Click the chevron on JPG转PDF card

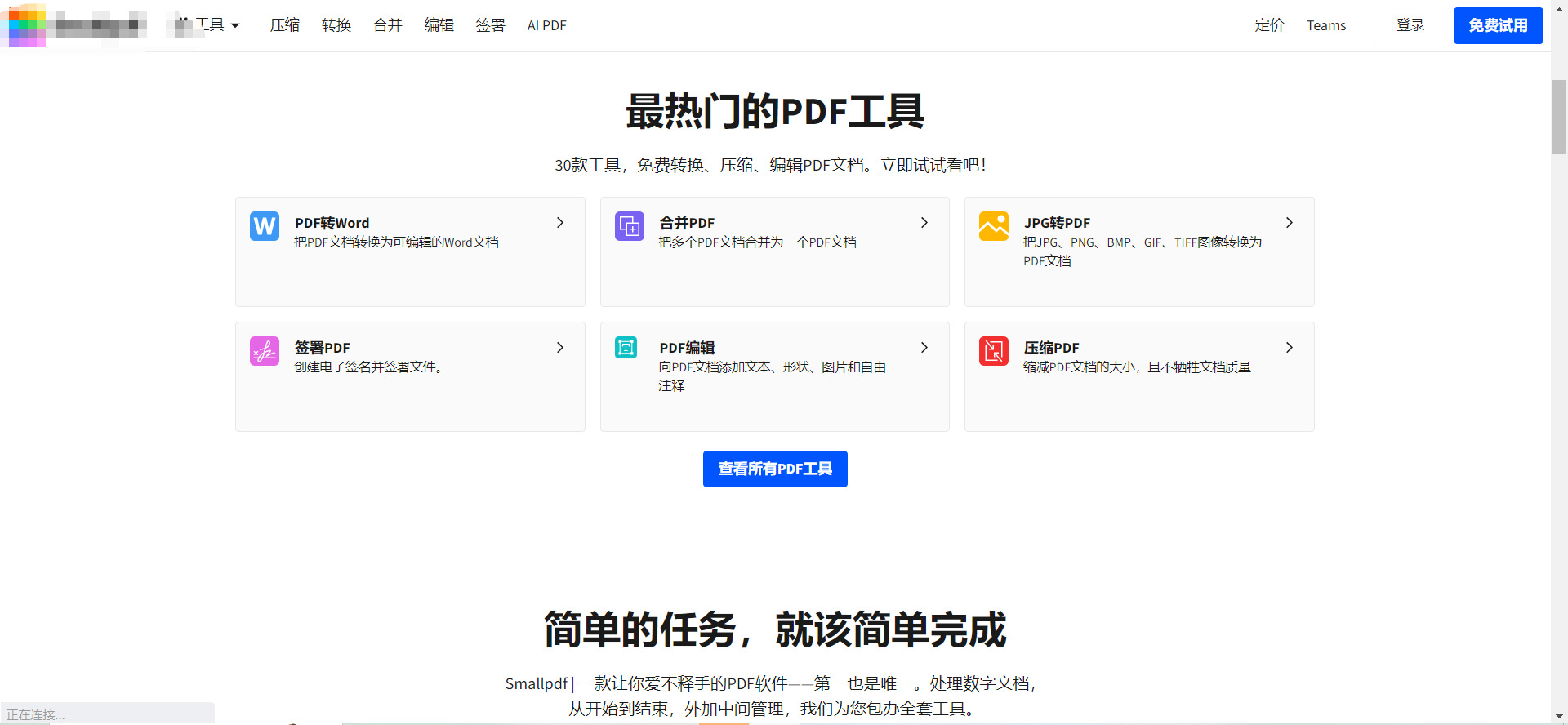point(1290,223)
